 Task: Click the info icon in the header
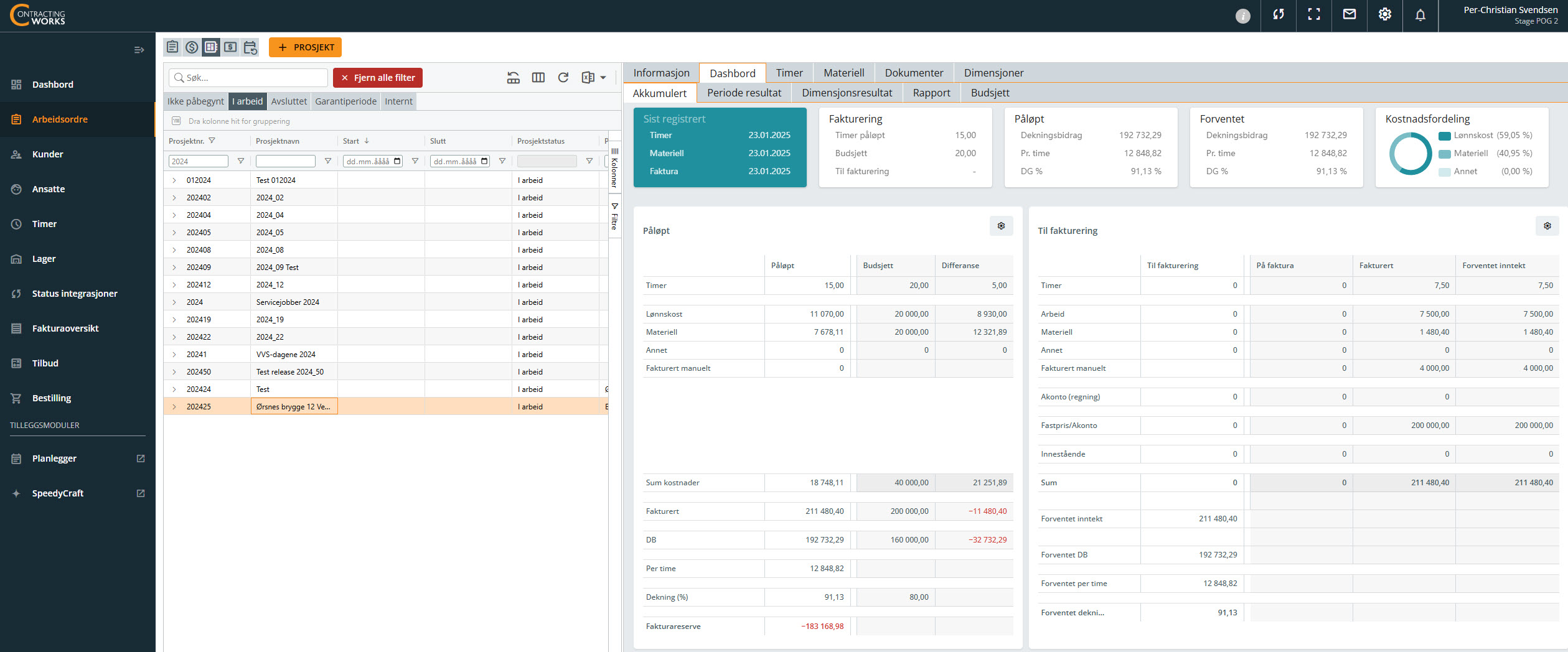[1242, 16]
